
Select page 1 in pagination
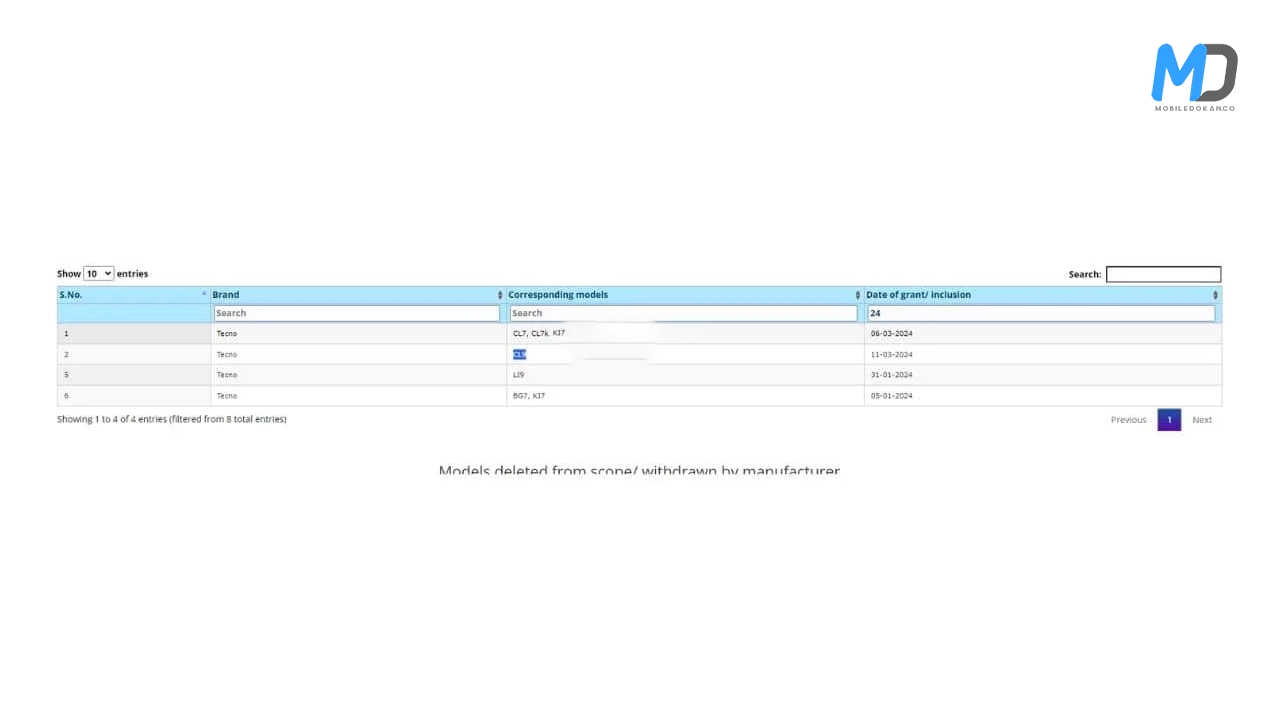1169,420
